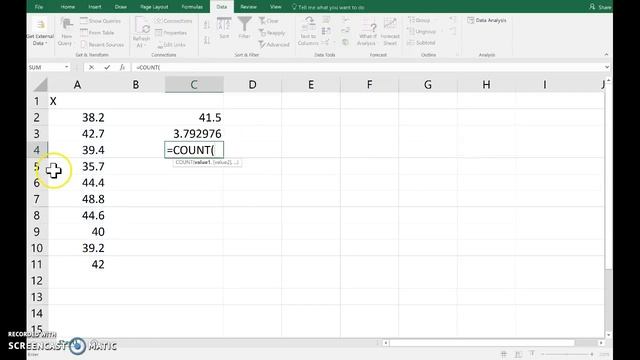Viewport: 640px width, 360px height.
Task: Switch to the Home tab
Action: click(68, 7)
